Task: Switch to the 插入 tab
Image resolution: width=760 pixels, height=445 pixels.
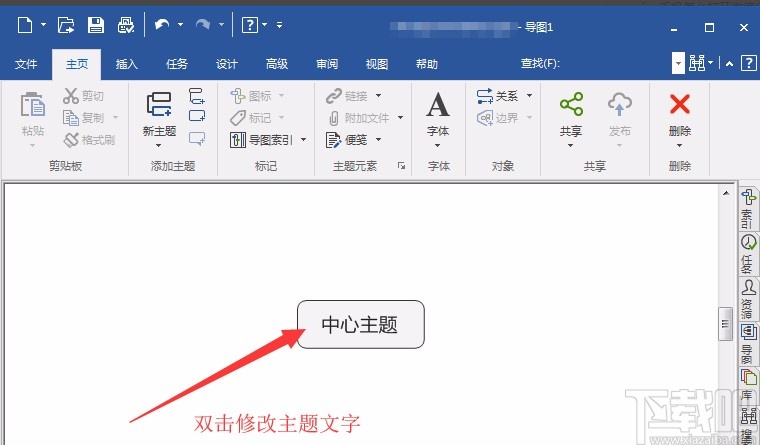Action: point(127,64)
